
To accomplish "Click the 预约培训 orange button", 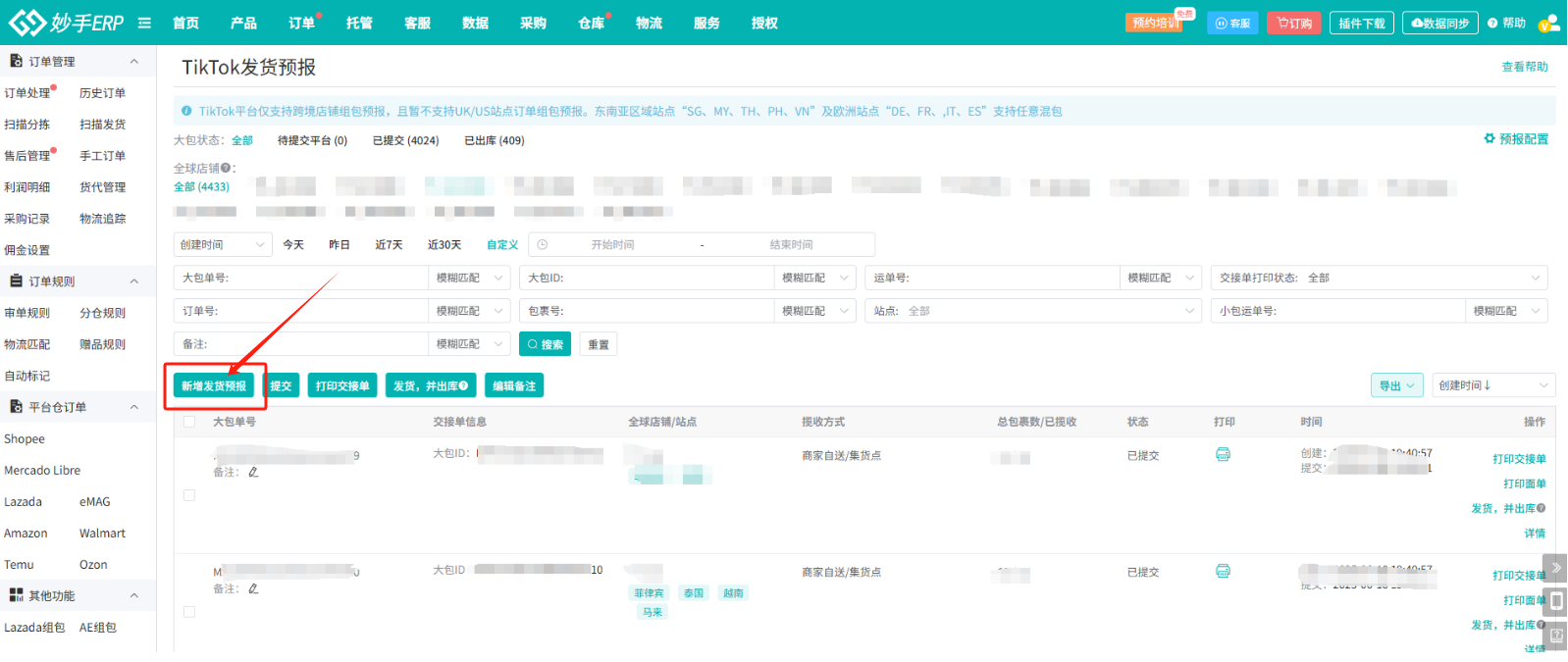I will pyautogui.click(x=1154, y=23).
